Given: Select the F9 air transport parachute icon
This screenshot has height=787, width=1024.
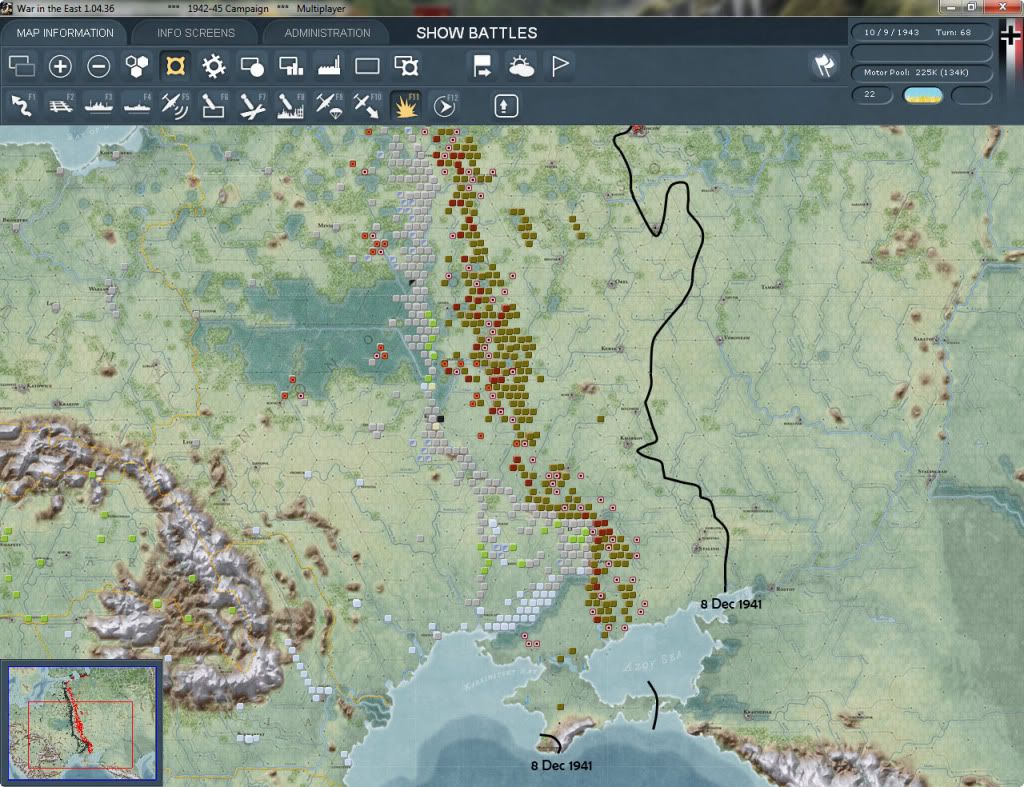Looking at the screenshot, I should tap(328, 106).
